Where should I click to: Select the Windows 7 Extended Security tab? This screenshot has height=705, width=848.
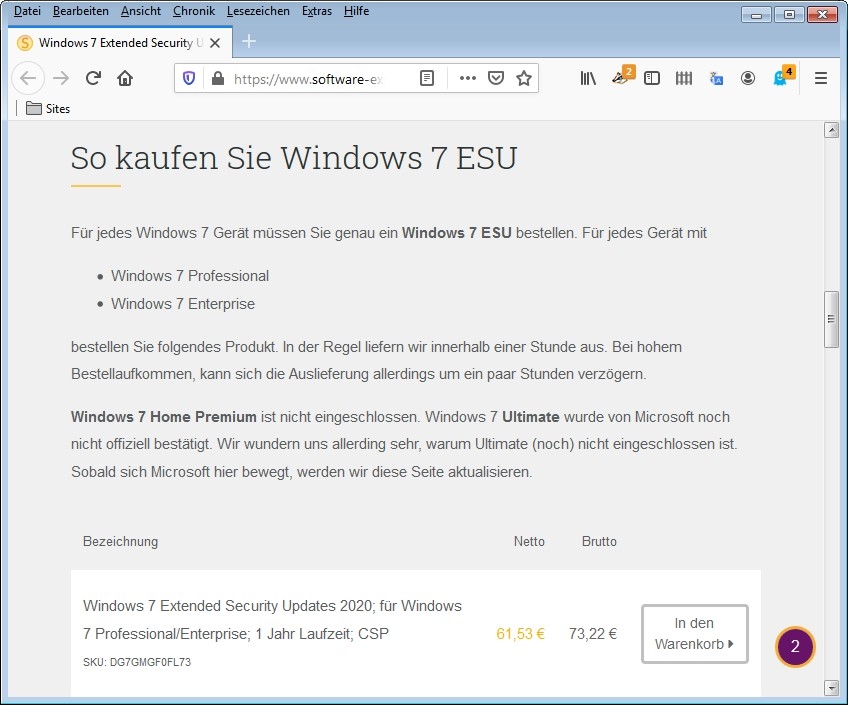click(121, 43)
